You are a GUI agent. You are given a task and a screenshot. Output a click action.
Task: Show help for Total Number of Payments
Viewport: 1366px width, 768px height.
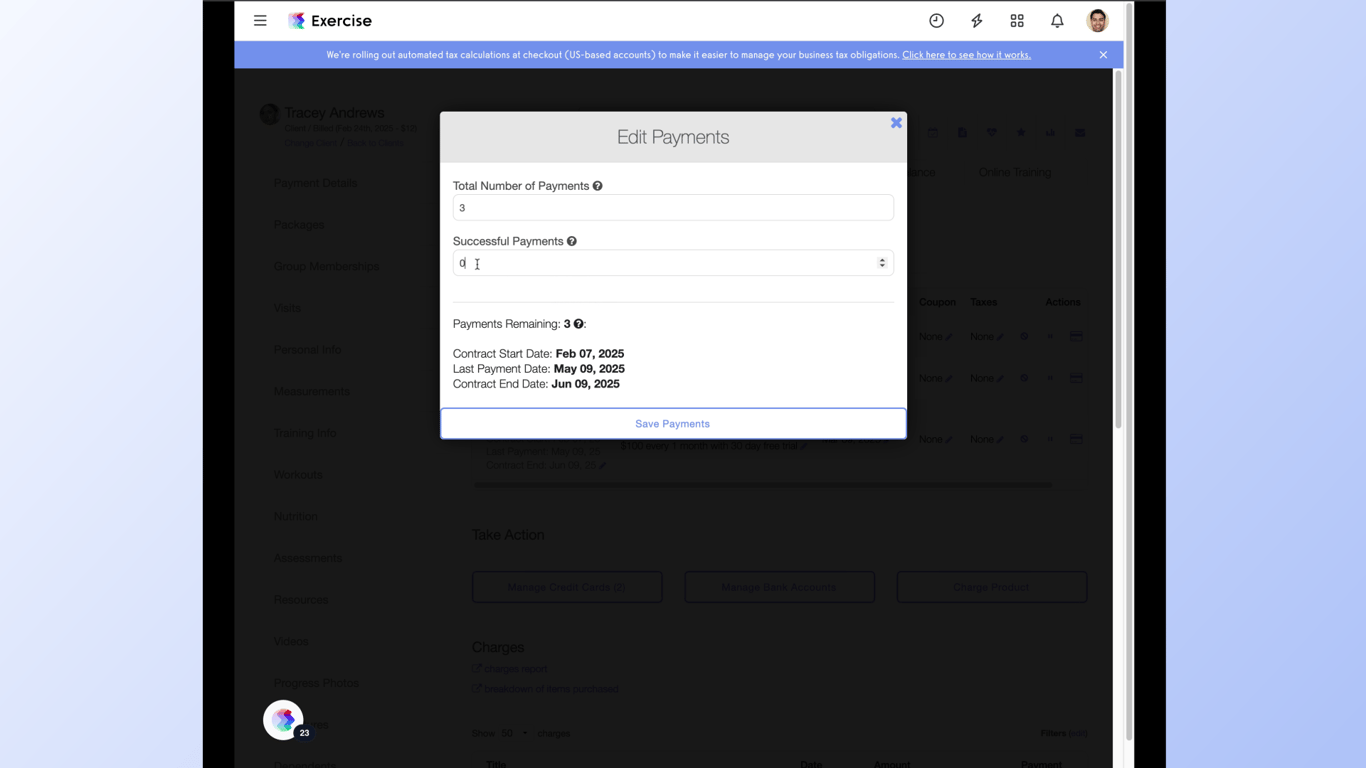pyautogui.click(x=597, y=186)
